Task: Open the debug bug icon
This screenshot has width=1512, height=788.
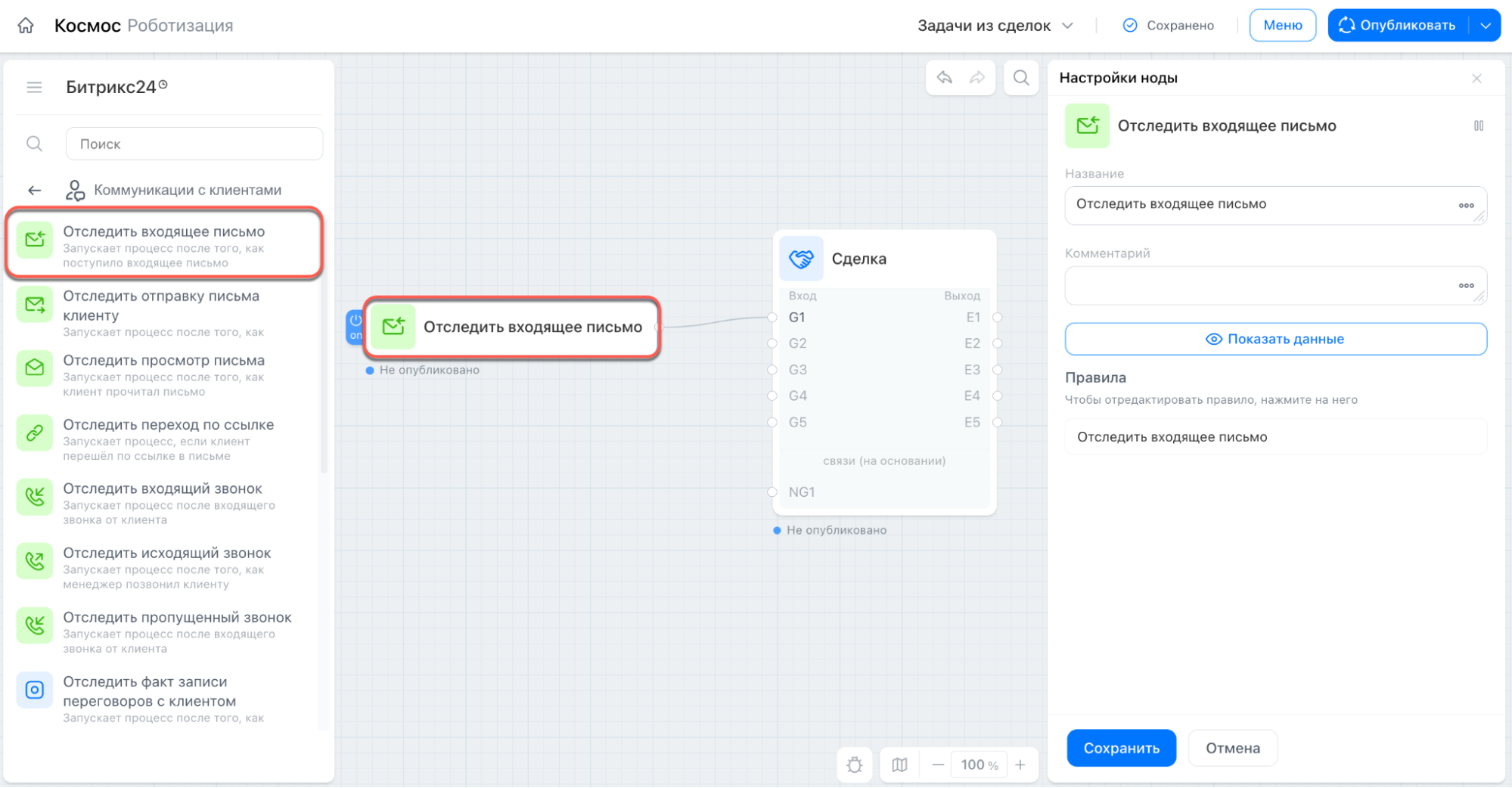Action: tap(855, 765)
